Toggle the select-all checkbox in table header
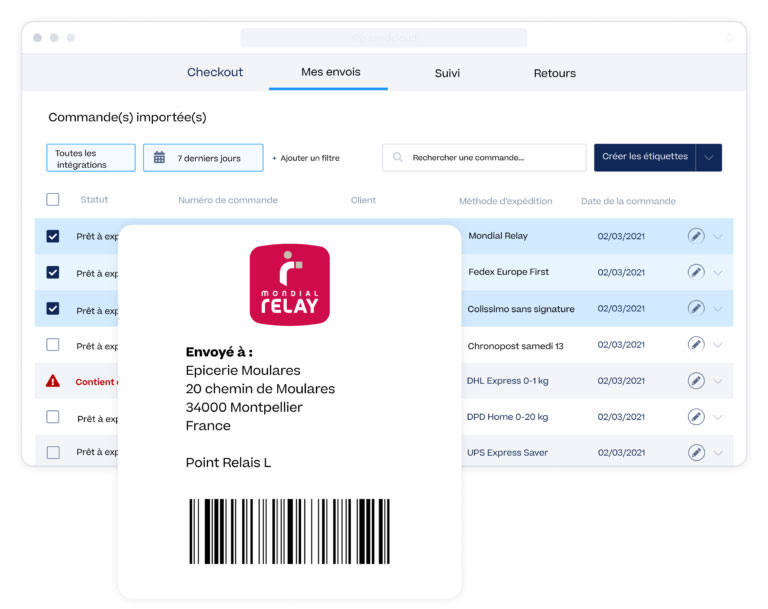 pyautogui.click(x=53, y=199)
